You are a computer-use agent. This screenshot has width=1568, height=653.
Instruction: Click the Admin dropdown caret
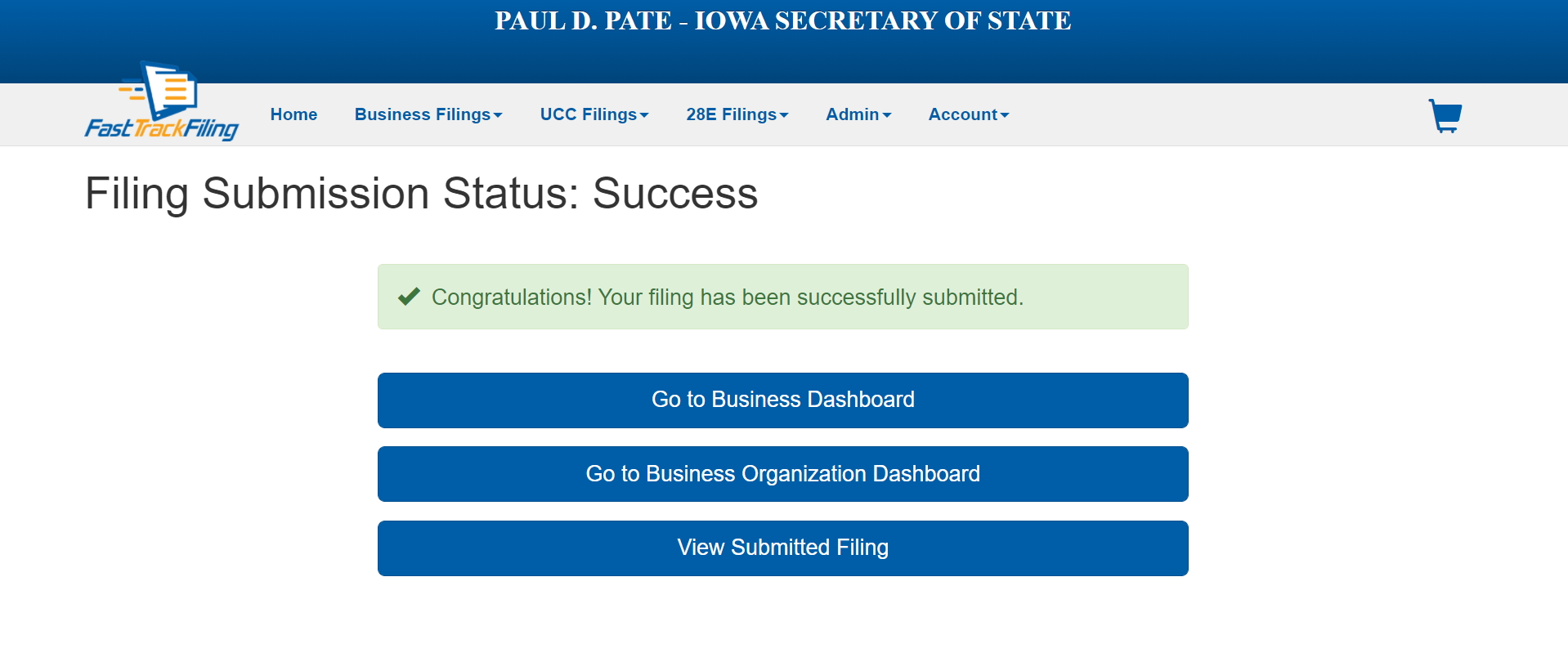coord(887,115)
